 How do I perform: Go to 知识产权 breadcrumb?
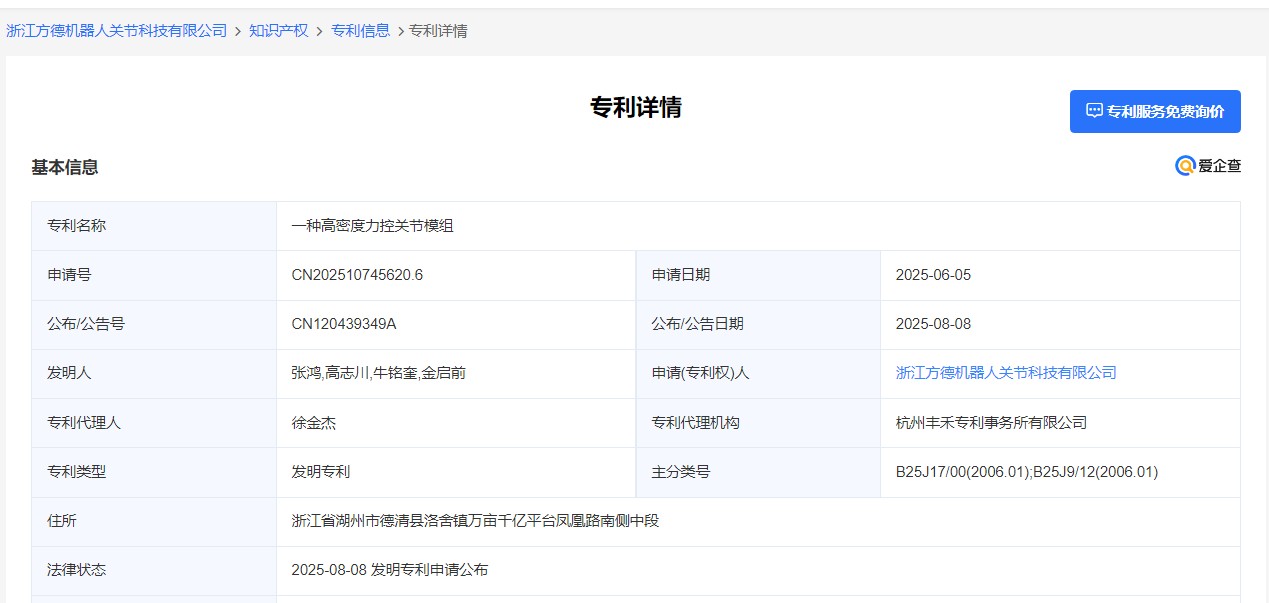[279, 31]
